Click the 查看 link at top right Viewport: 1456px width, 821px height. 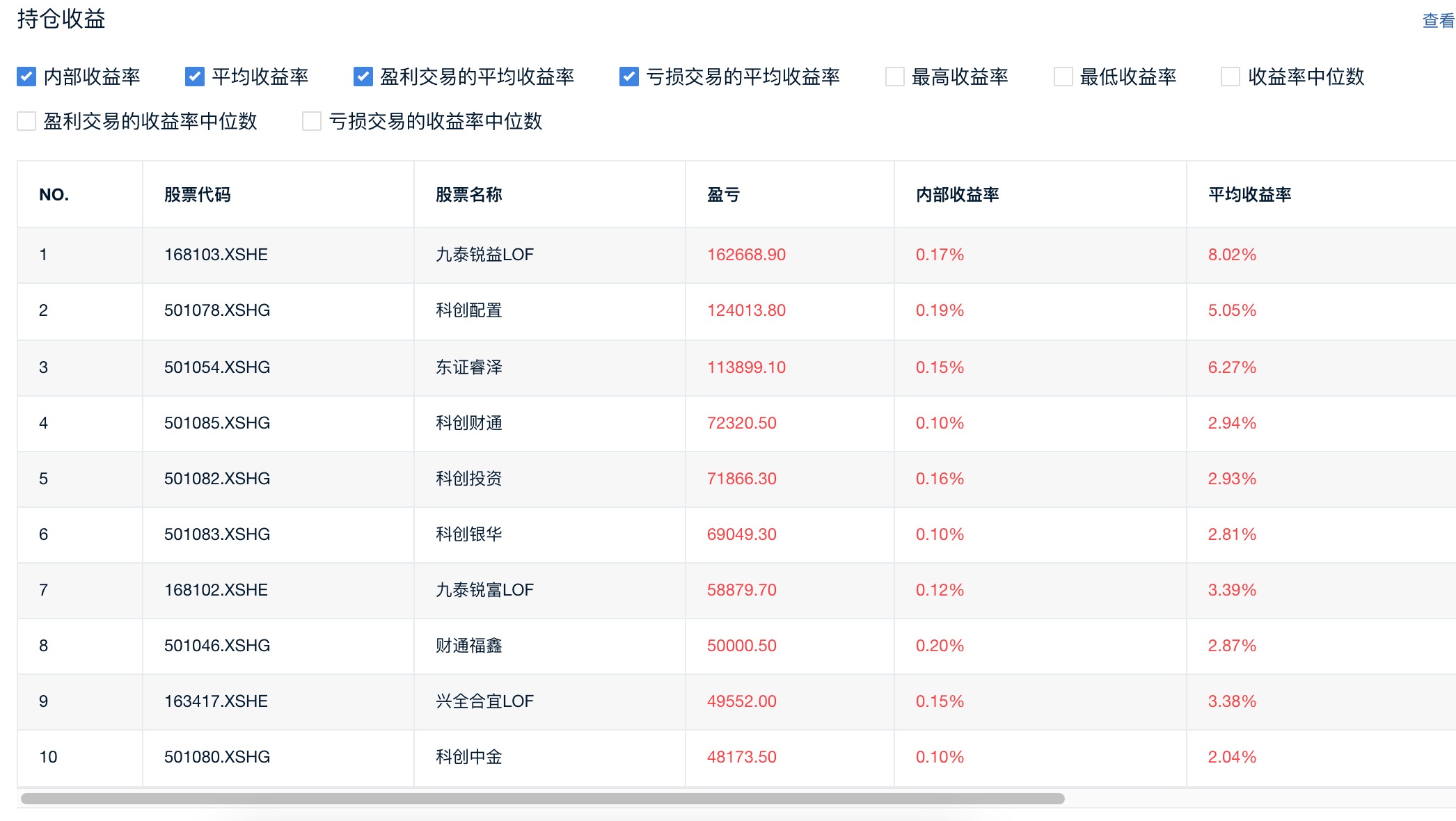coord(1438,21)
